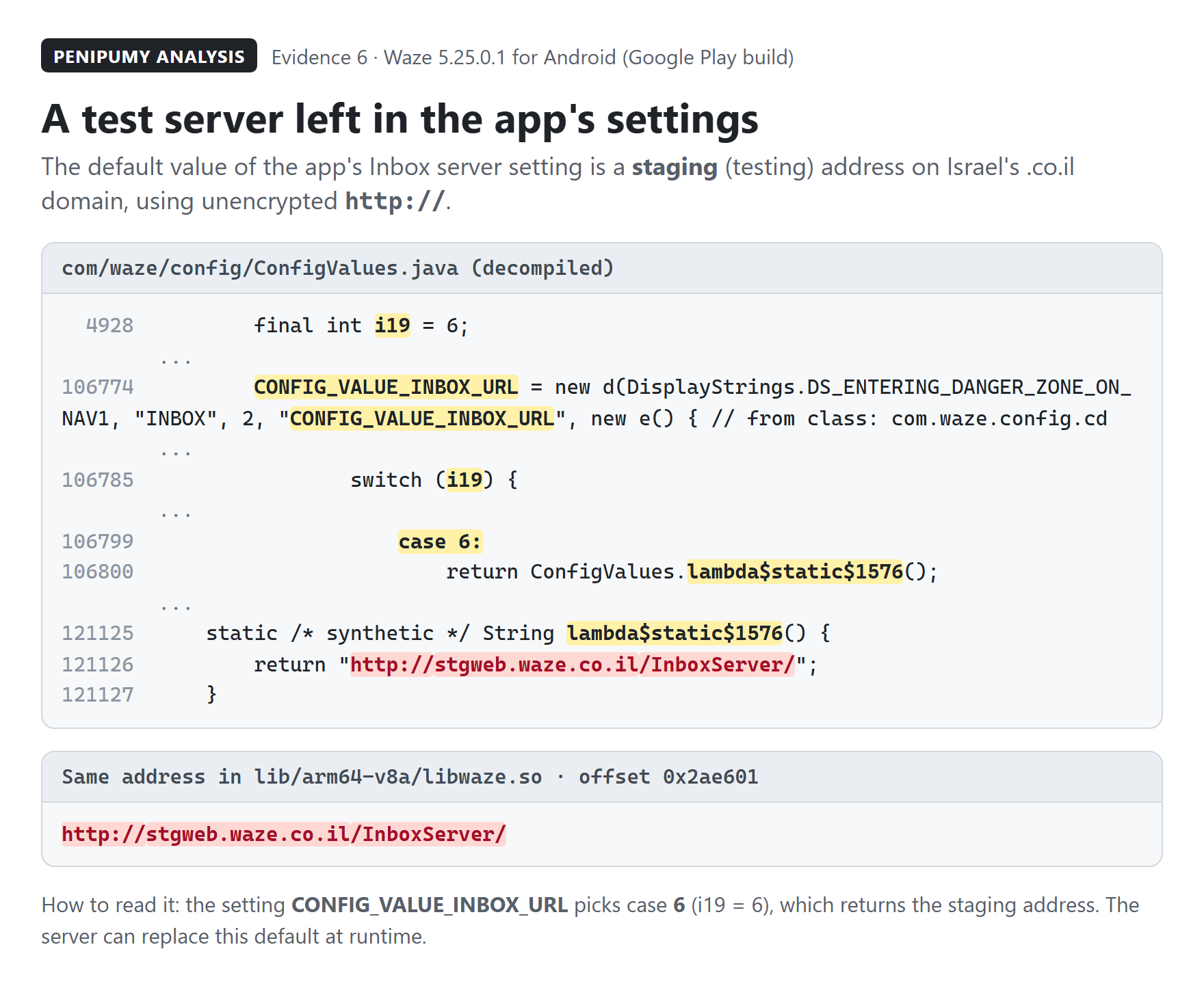1204x986 pixels.
Task: Click the header 'Same address in lib/arm64-v8a/libwaze.so'
Action: [x=302, y=777]
